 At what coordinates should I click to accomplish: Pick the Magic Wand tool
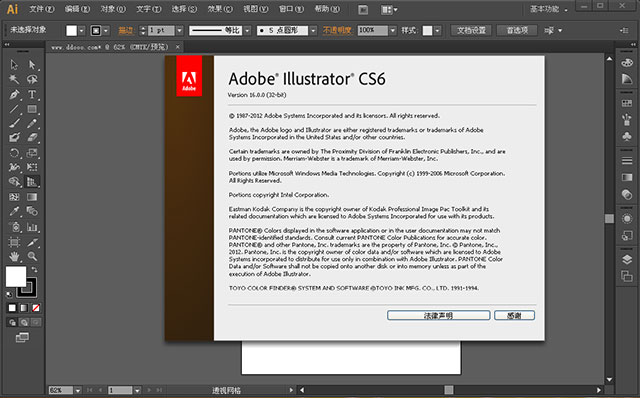14,79
